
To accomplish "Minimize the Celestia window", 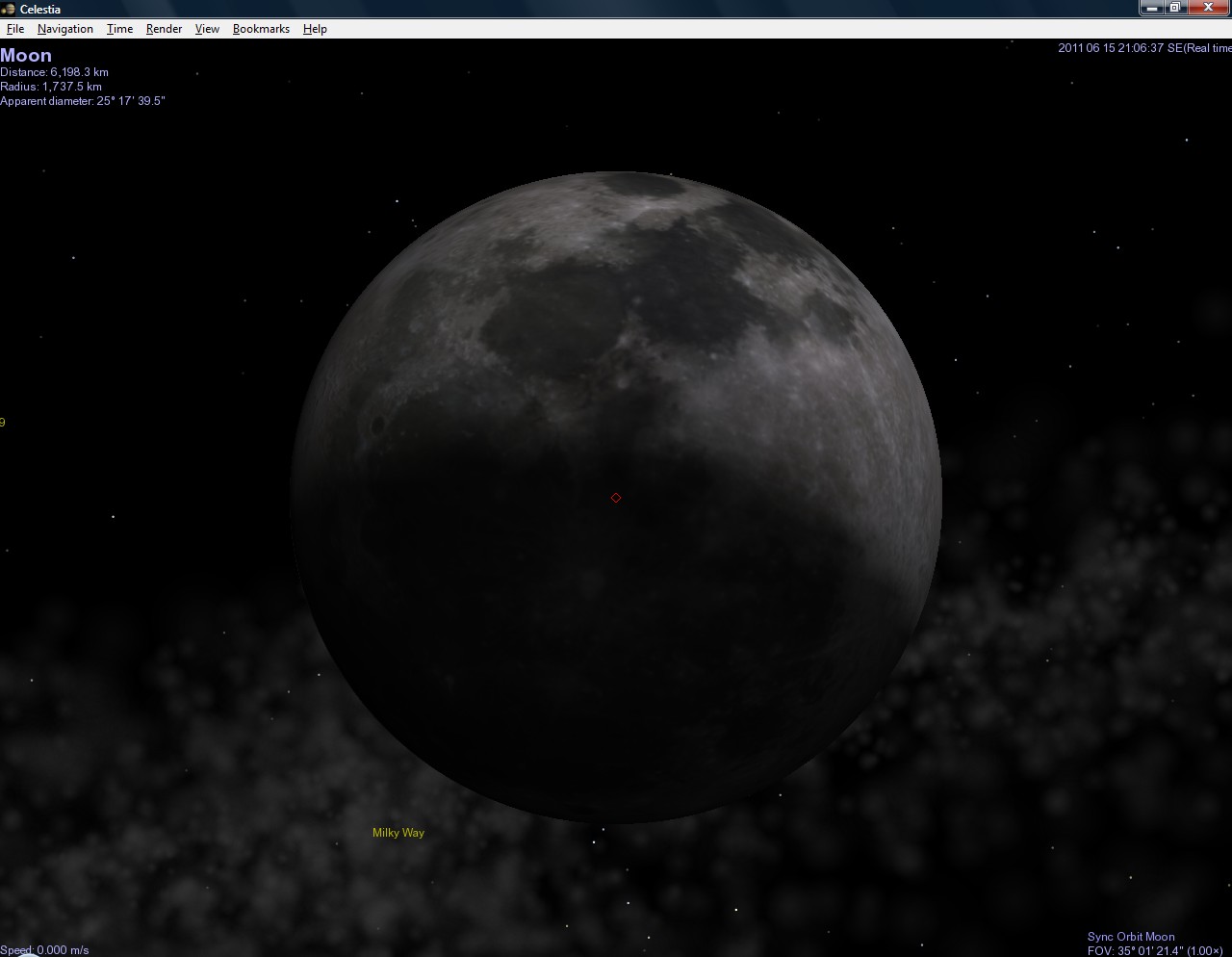I will (1152, 8).
